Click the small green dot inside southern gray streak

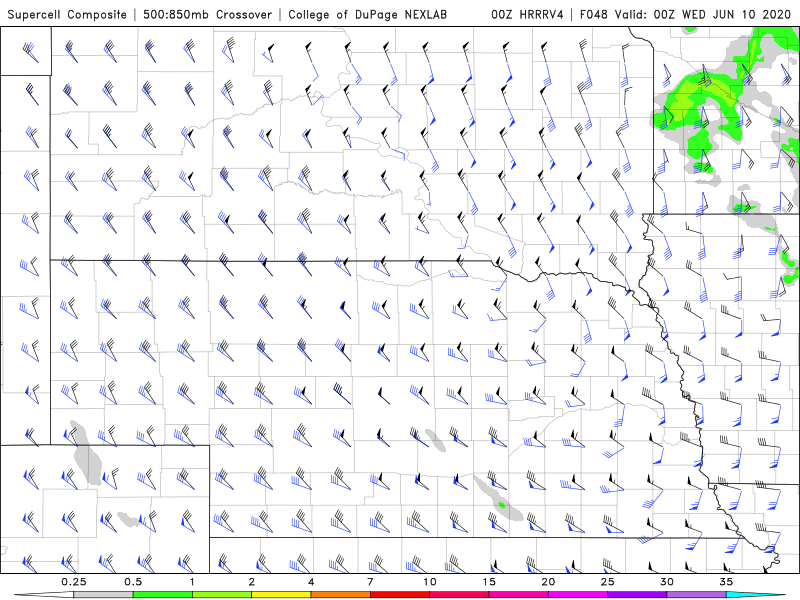point(502,505)
